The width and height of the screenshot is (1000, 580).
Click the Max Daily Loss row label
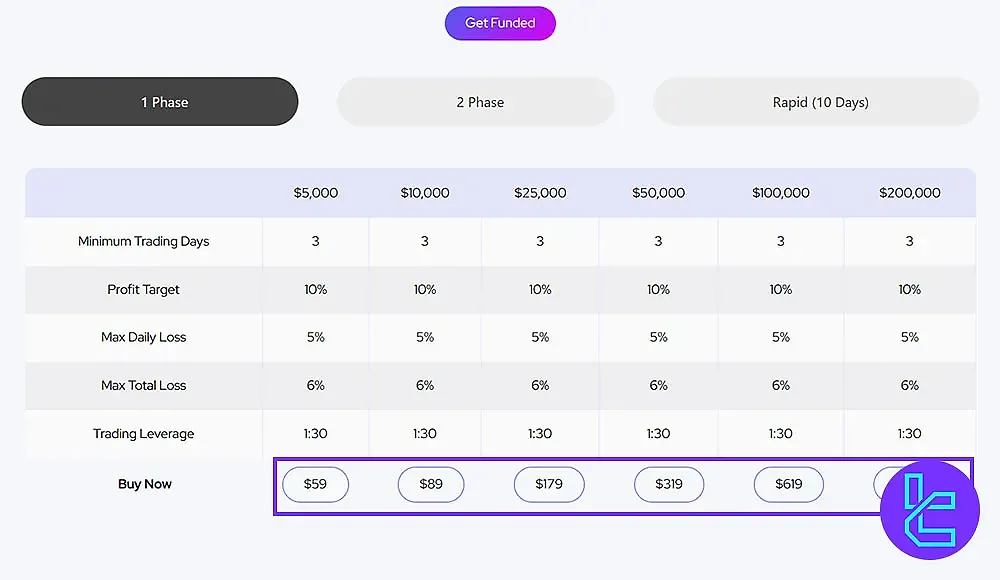pyautogui.click(x=143, y=337)
